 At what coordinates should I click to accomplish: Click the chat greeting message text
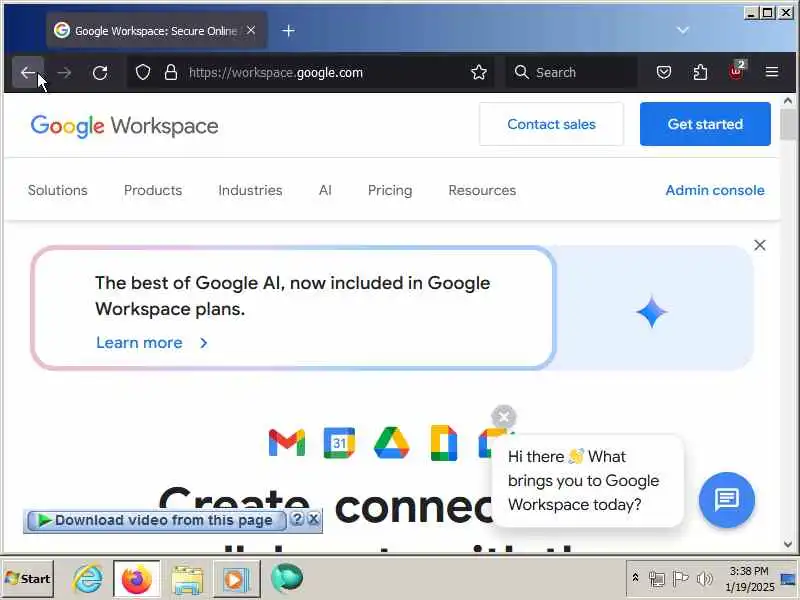(x=583, y=481)
